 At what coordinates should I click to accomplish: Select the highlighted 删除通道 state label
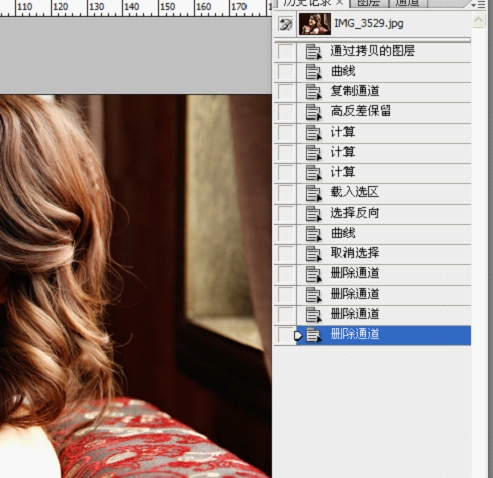[355, 334]
